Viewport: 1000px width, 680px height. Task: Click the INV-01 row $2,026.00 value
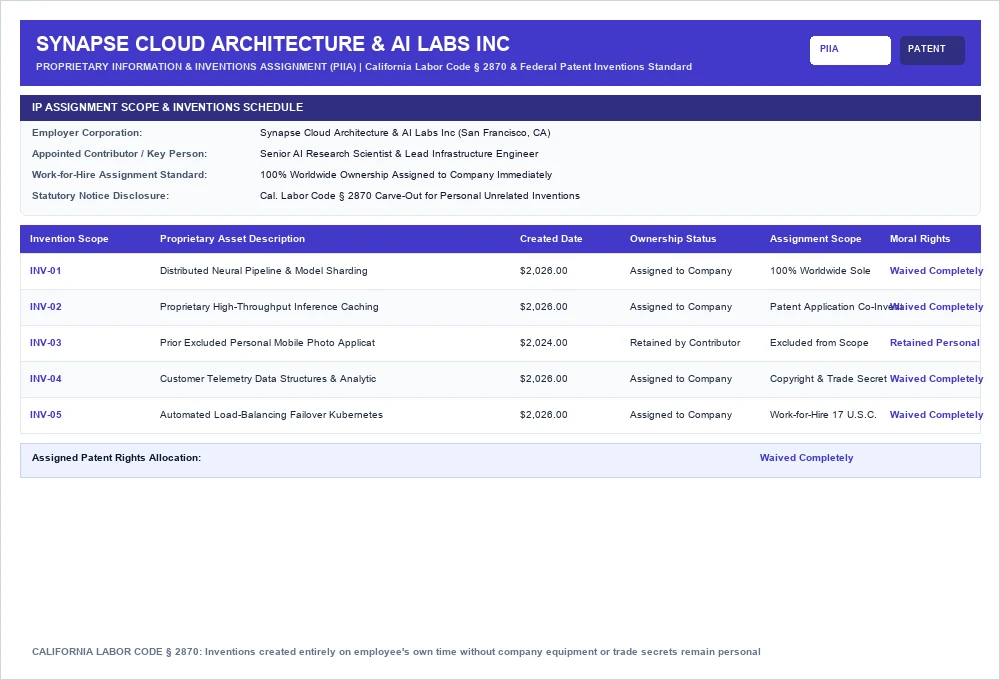[543, 270]
